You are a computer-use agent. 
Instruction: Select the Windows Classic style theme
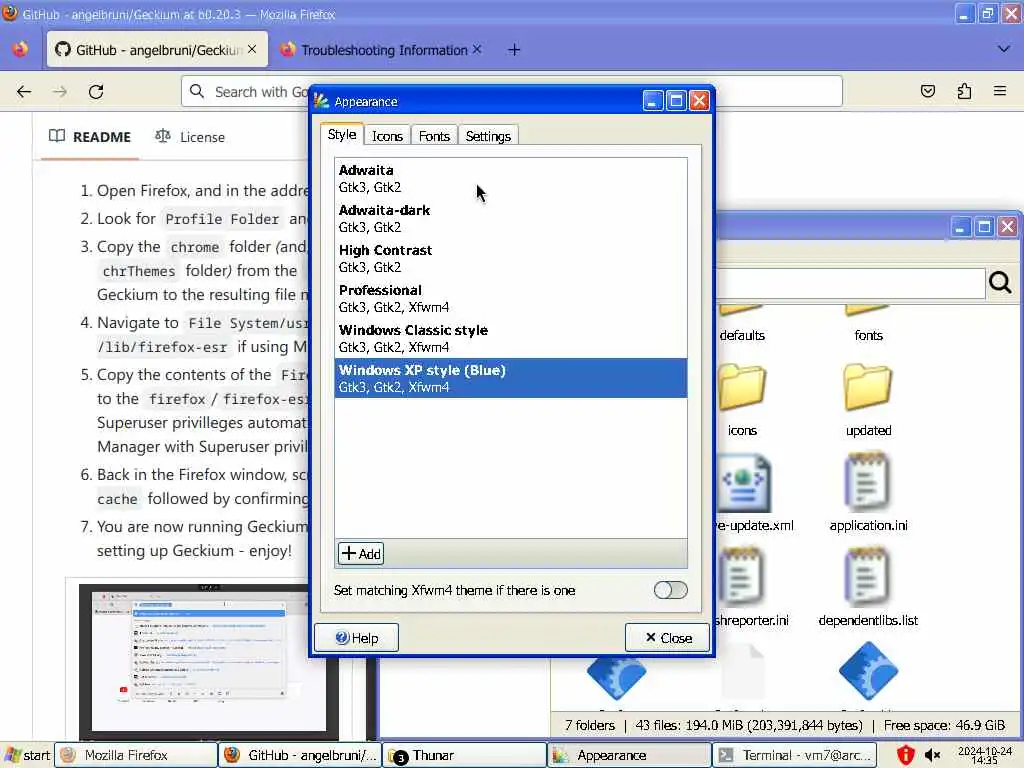pos(511,338)
